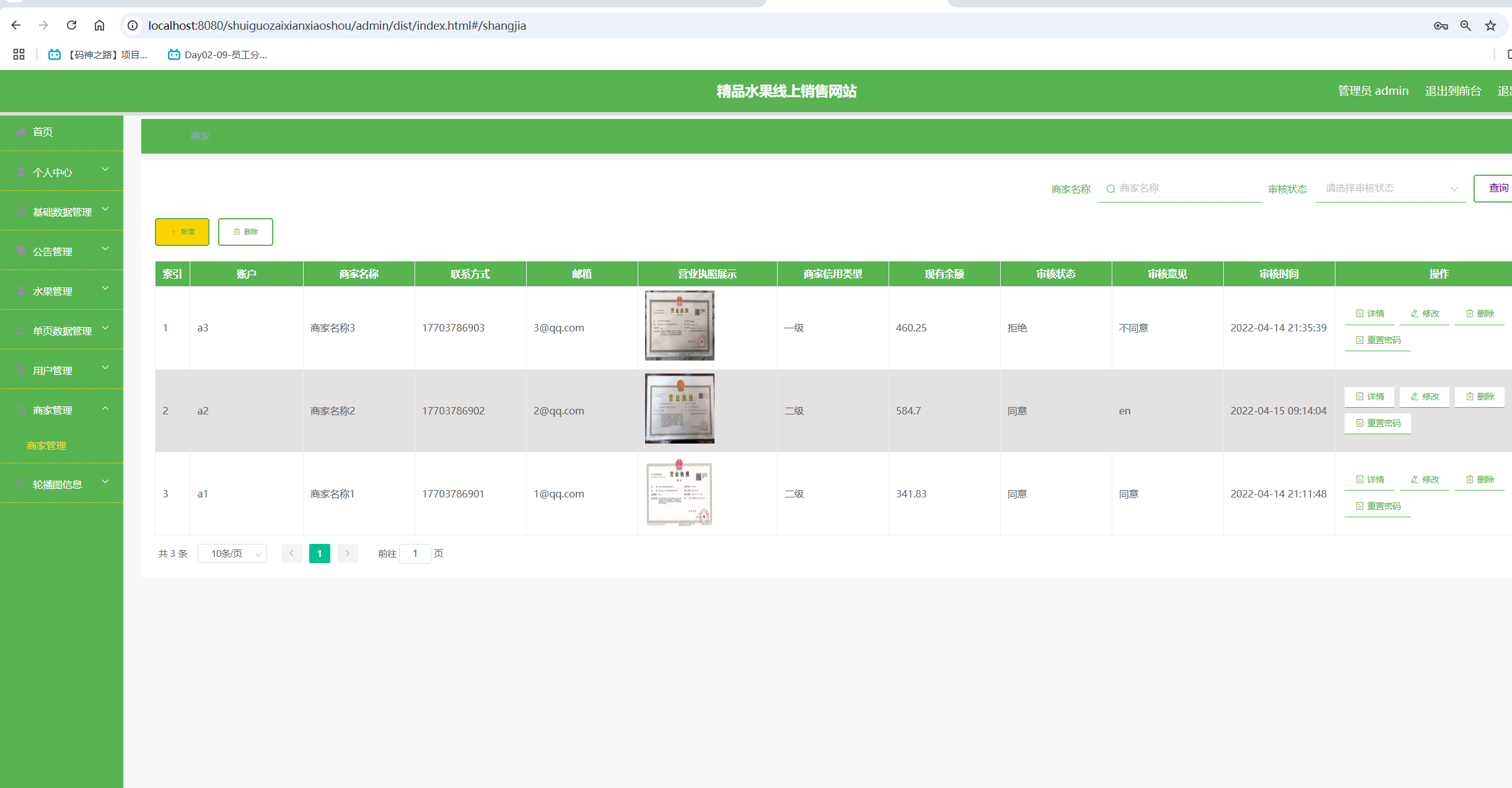This screenshot has width=1512, height=788.
Task: Click 修改 for merchant a2
Action: (1425, 396)
